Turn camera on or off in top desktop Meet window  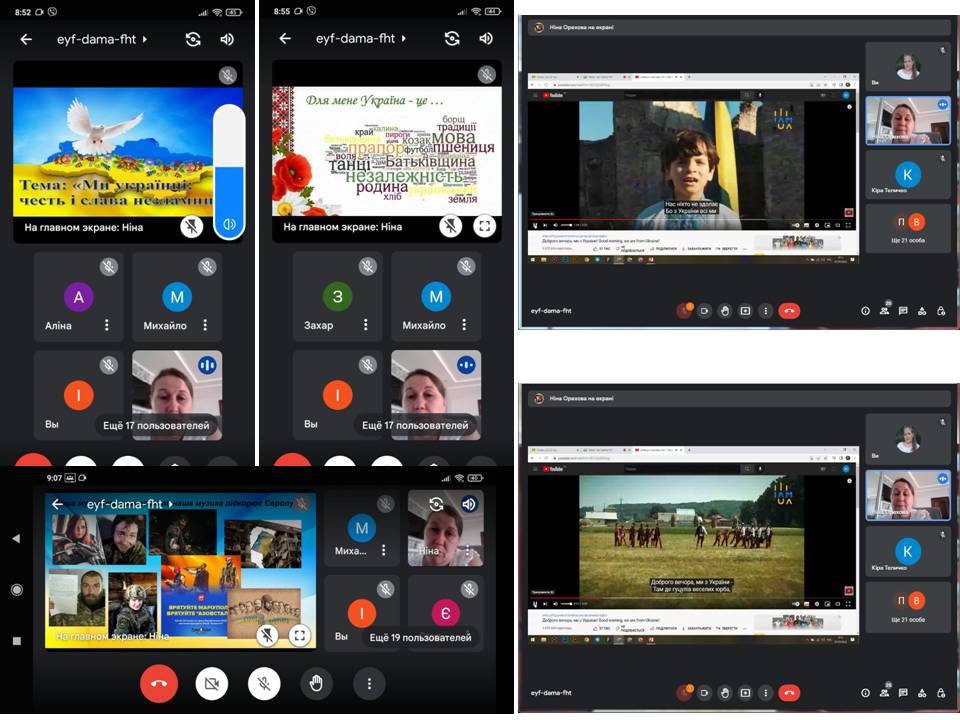point(705,311)
